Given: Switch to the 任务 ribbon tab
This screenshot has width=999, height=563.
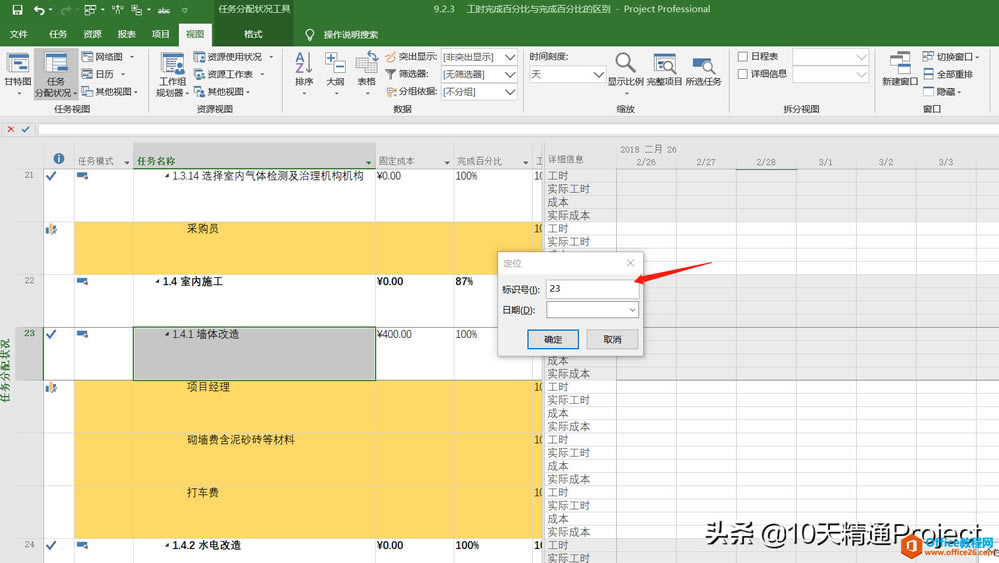Looking at the screenshot, I should [x=58, y=34].
